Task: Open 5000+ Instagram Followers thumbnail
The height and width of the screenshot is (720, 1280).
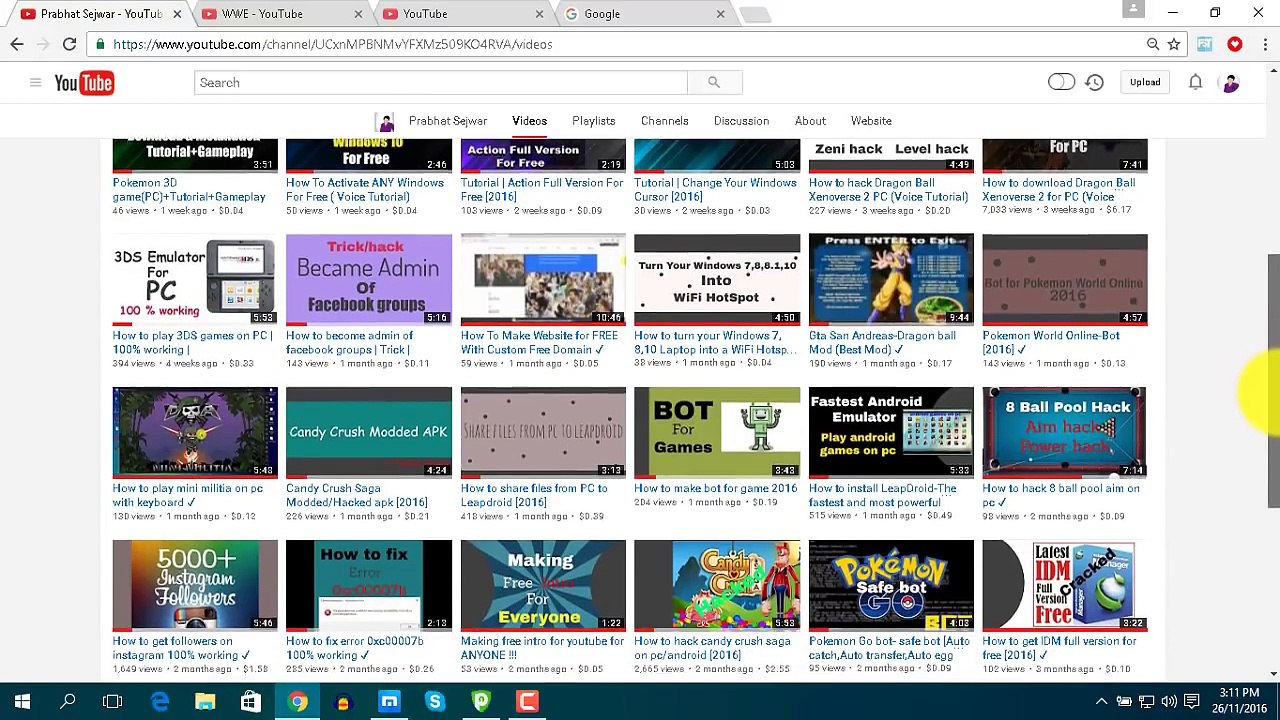Action: point(195,586)
